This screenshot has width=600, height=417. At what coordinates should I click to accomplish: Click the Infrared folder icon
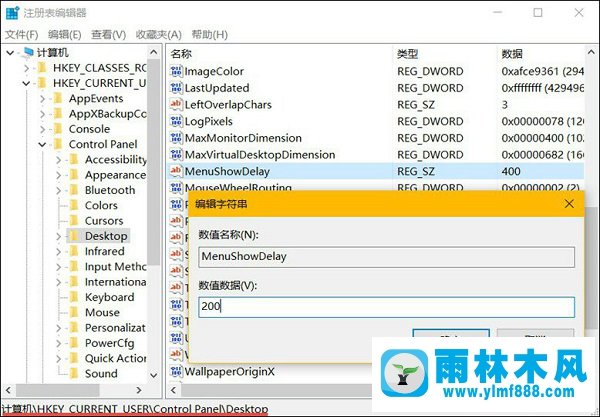coord(74,251)
